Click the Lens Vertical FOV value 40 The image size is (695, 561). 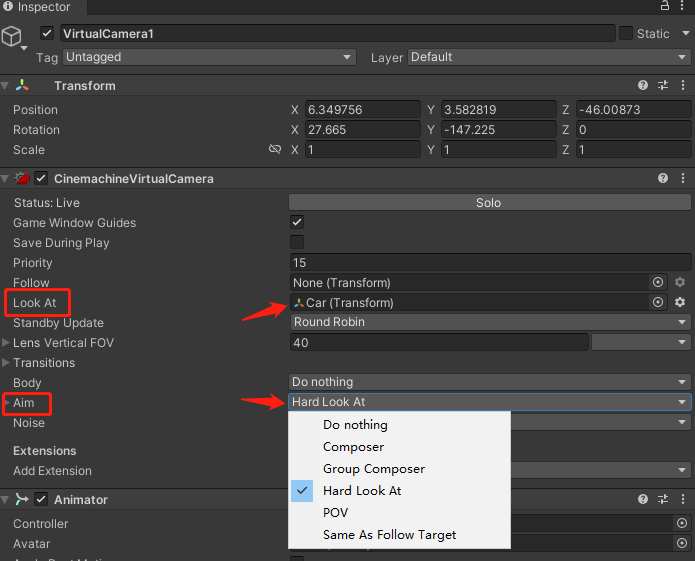pos(439,342)
